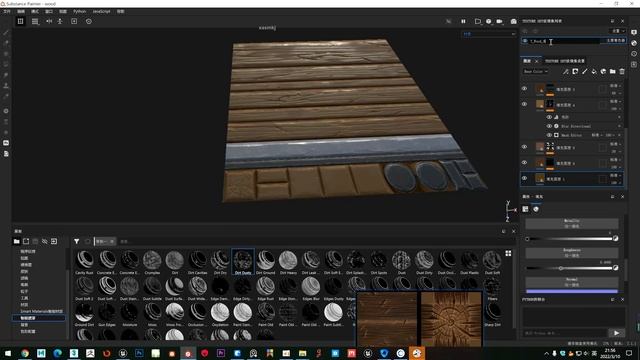Click the run button in the Python console

point(616,333)
